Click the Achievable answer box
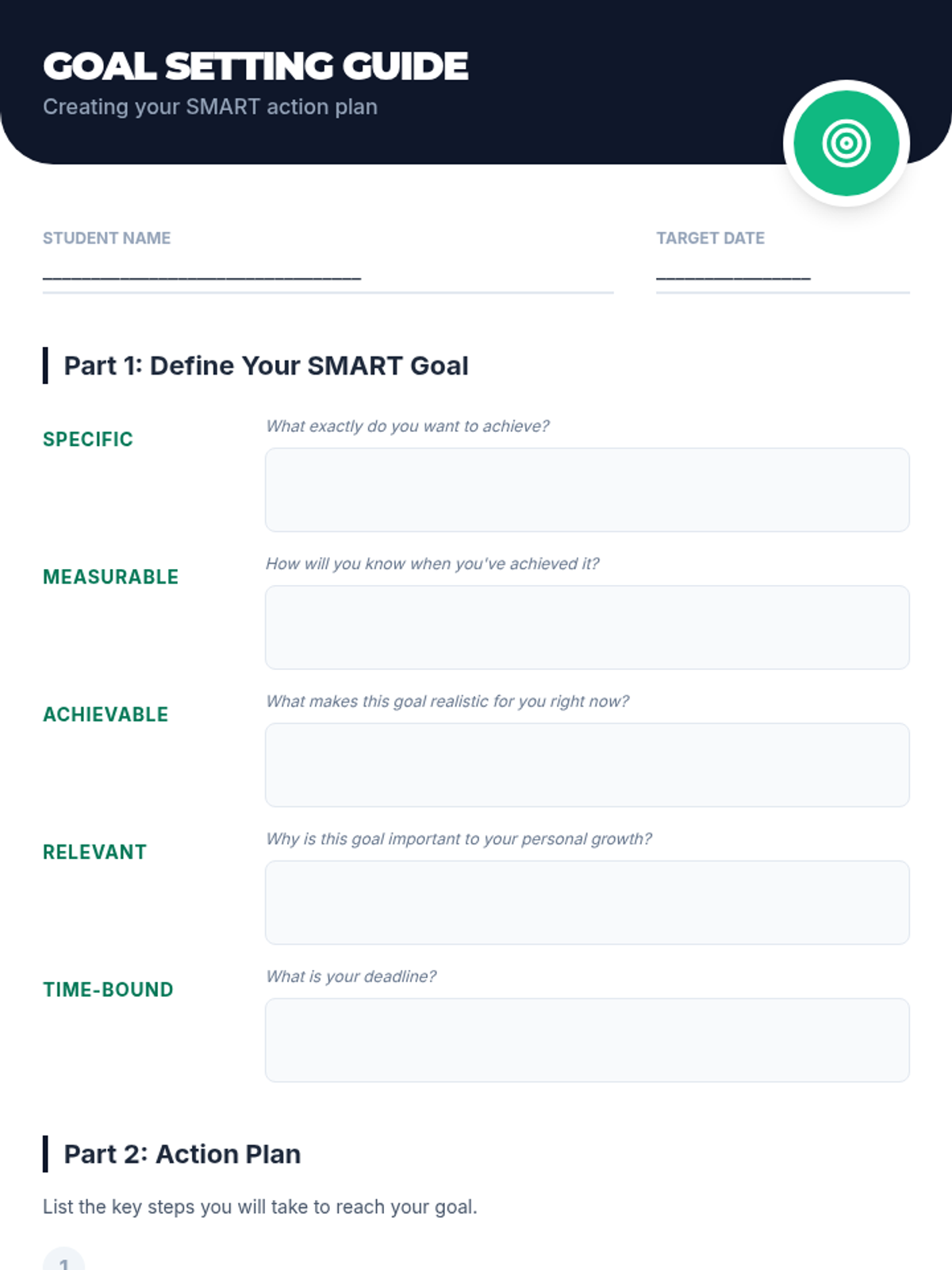952x1270 pixels. [587, 764]
